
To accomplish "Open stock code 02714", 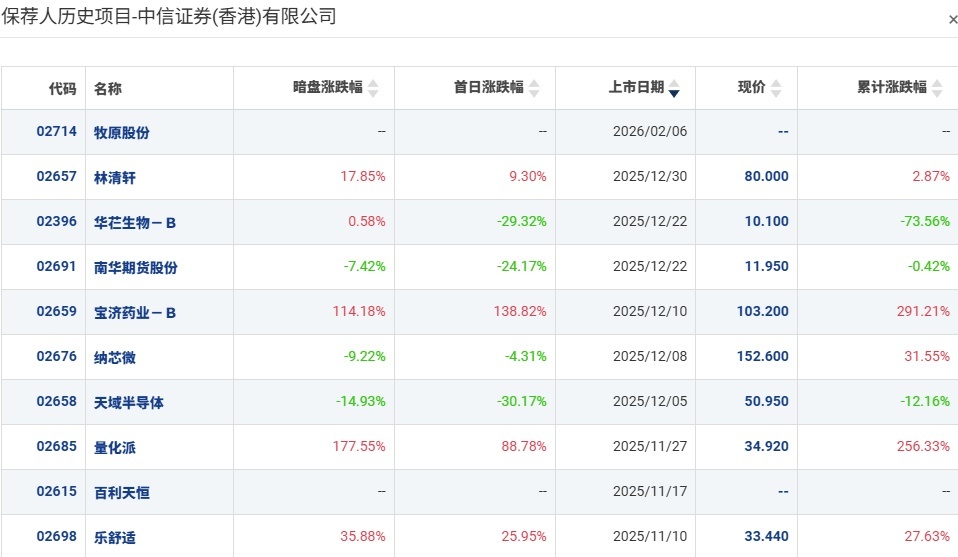I will click(x=57, y=131).
